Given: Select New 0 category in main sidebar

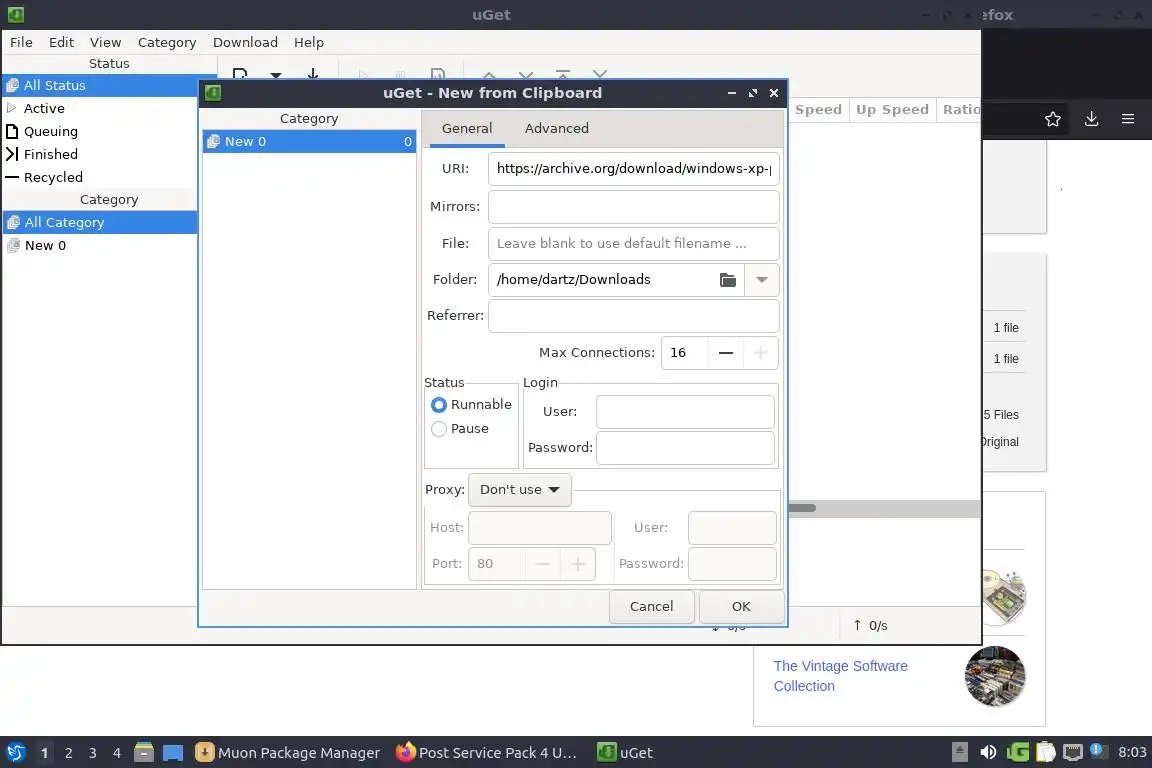Looking at the screenshot, I should coord(100,245).
